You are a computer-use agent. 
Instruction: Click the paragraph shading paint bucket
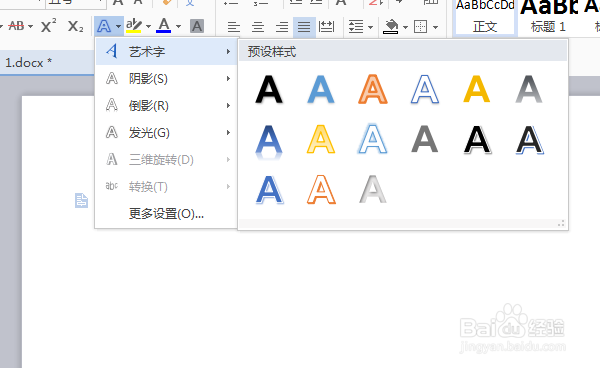391,27
